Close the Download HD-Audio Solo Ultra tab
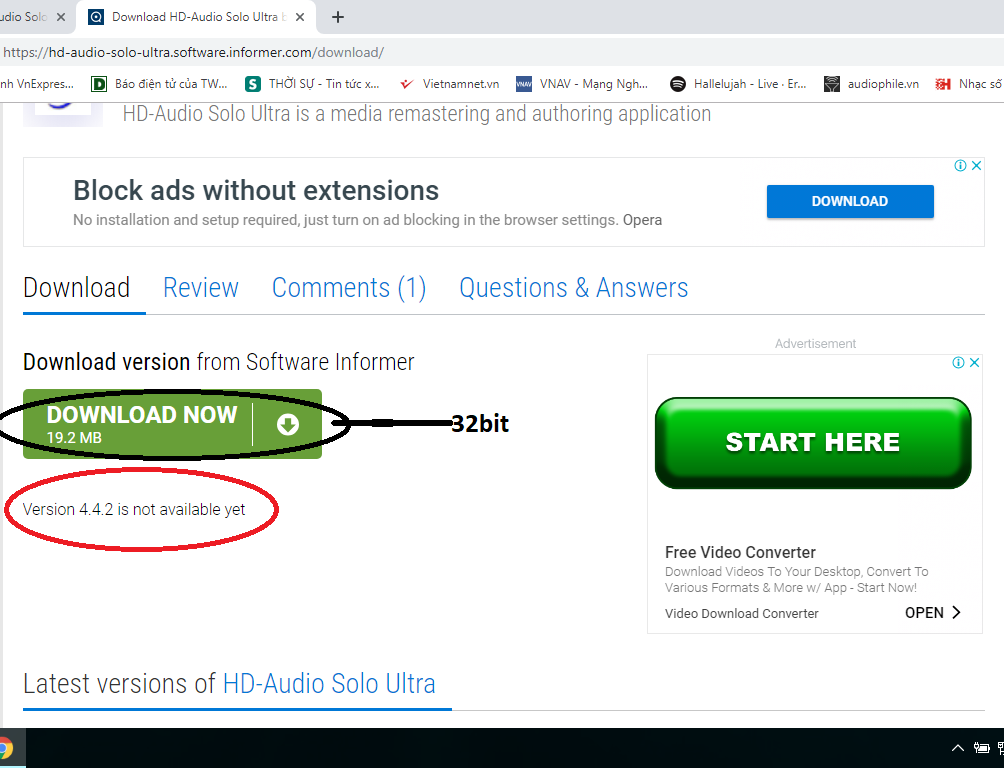Screen dimensions: 1004x768 pos(300,17)
